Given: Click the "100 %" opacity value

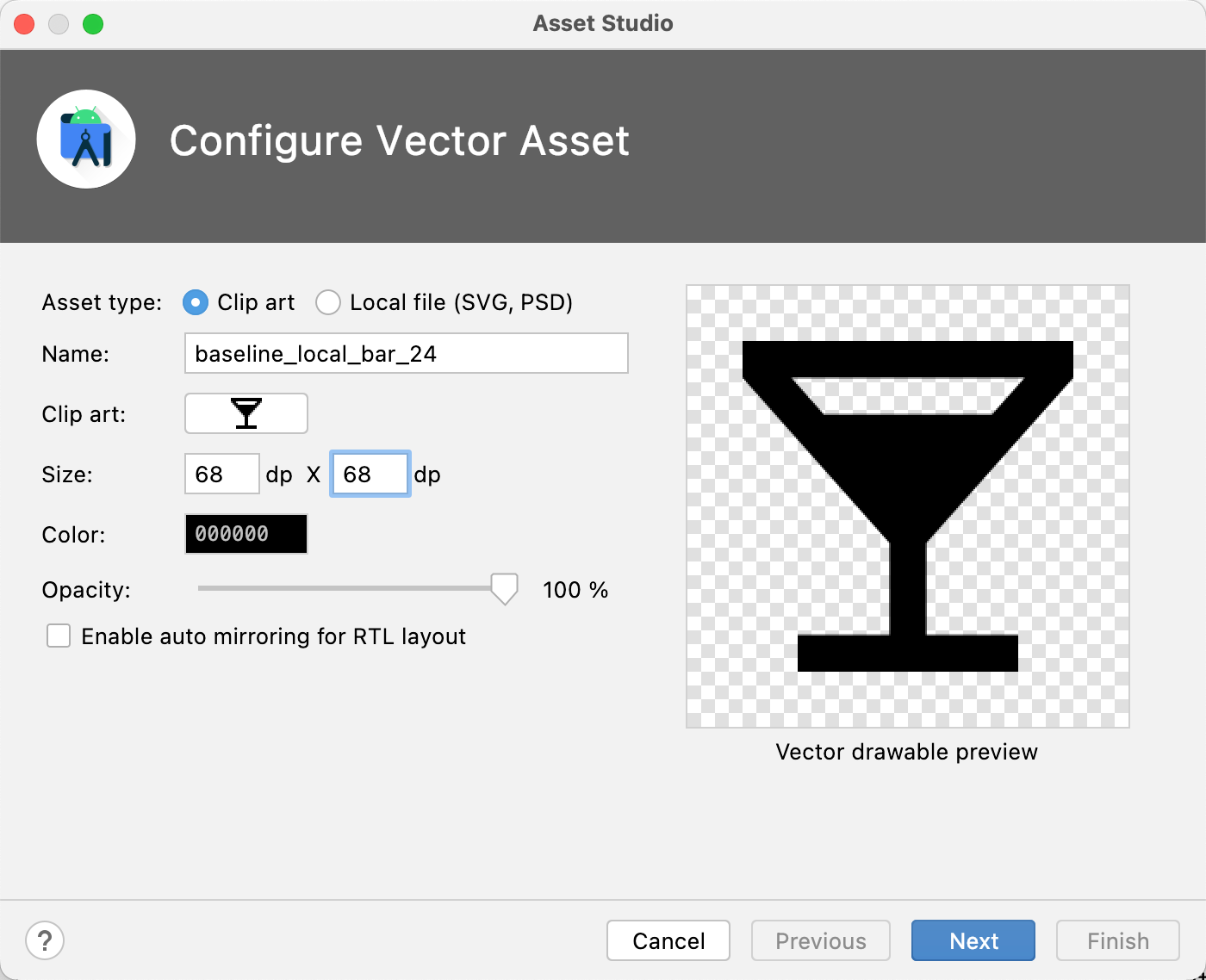Looking at the screenshot, I should (x=575, y=590).
